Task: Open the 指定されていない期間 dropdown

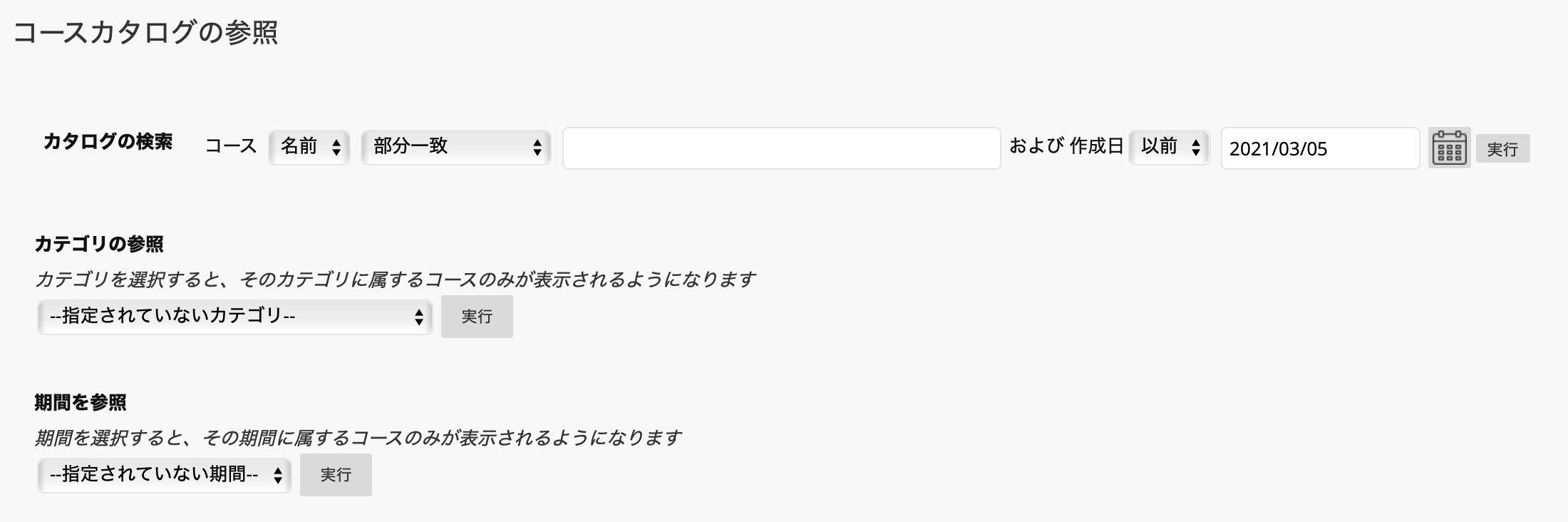Action: click(x=165, y=475)
